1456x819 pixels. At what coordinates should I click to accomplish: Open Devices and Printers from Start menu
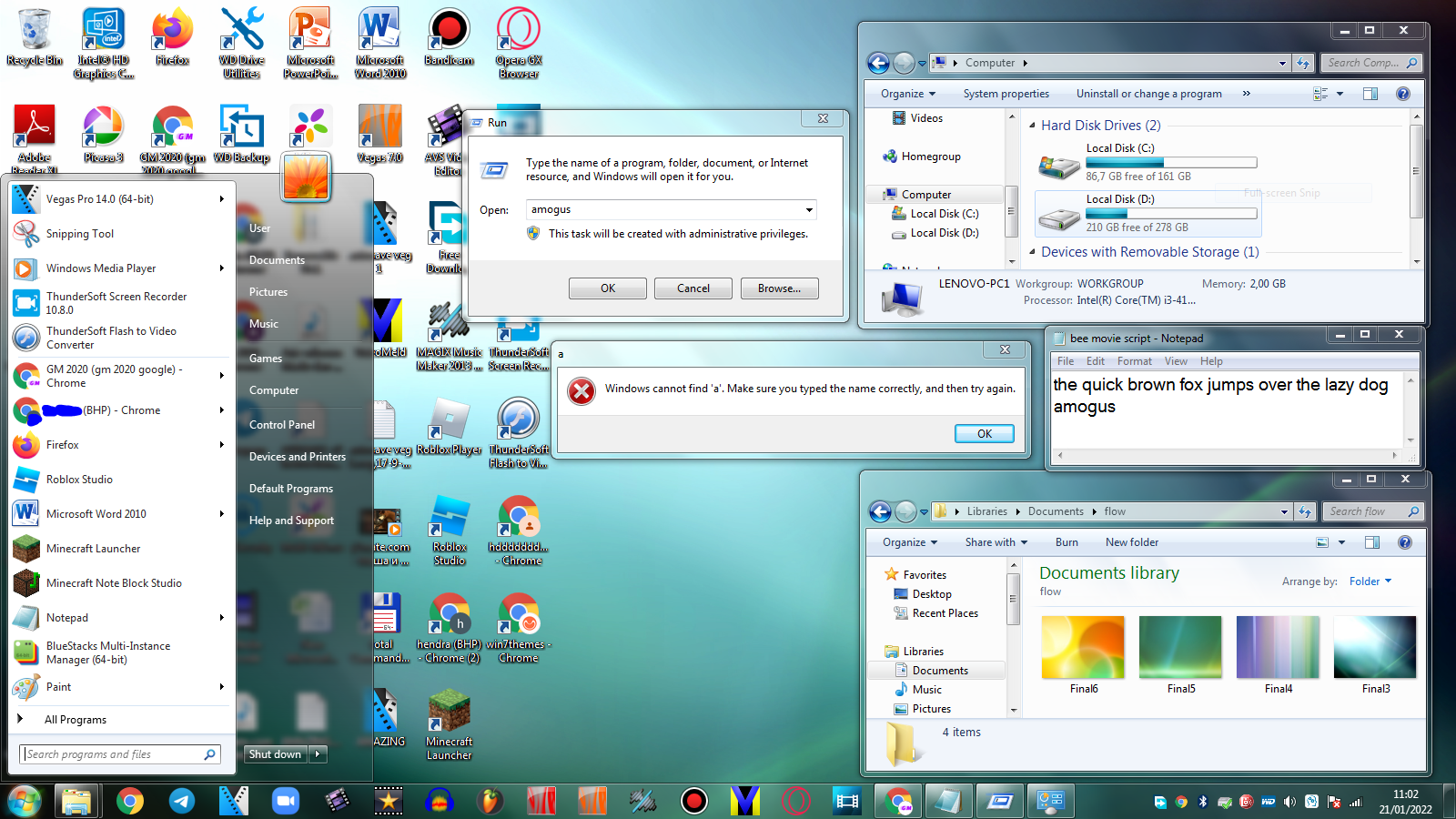click(x=298, y=457)
